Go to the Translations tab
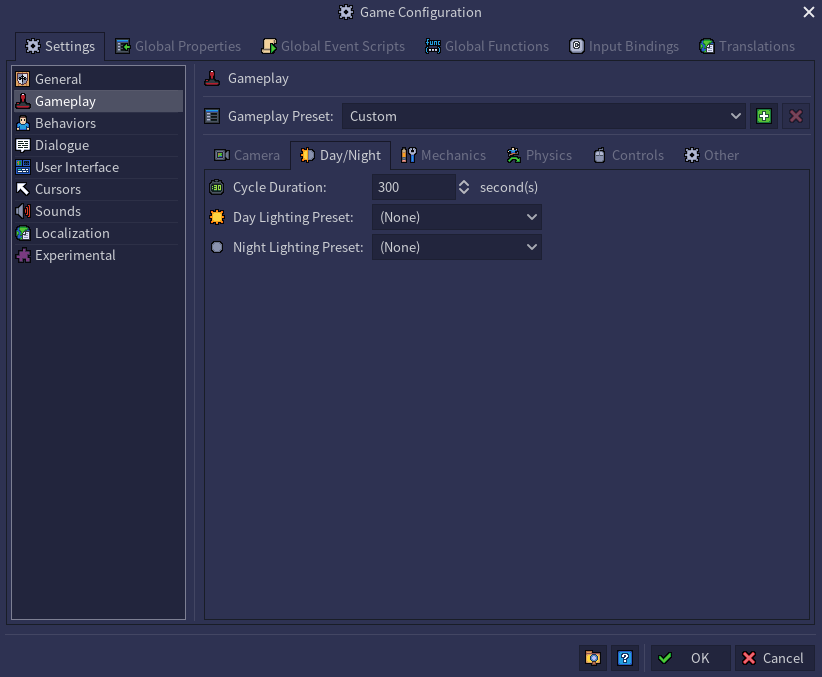This screenshot has height=677, width=822. [747, 46]
